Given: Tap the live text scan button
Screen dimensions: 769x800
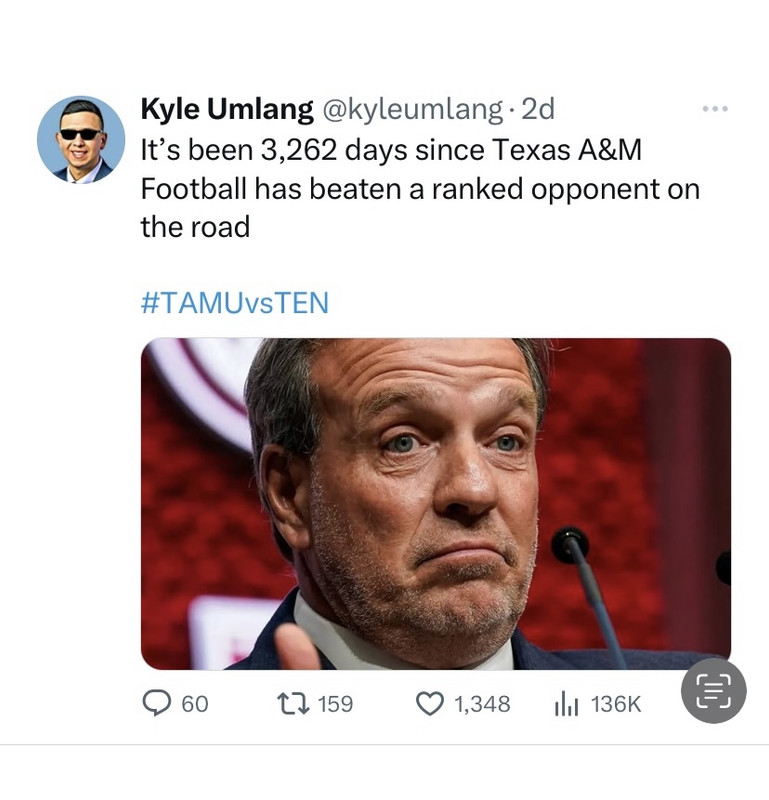Looking at the screenshot, I should (713, 690).
